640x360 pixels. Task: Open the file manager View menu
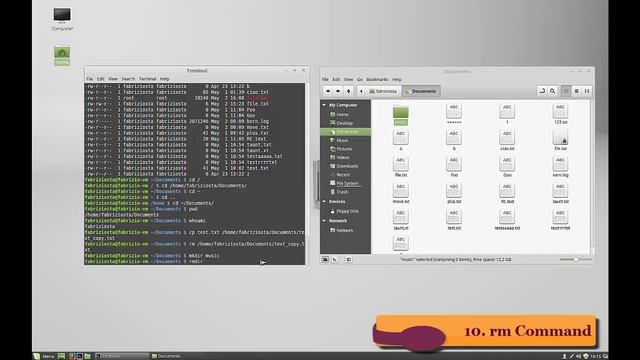click(348, 80)
